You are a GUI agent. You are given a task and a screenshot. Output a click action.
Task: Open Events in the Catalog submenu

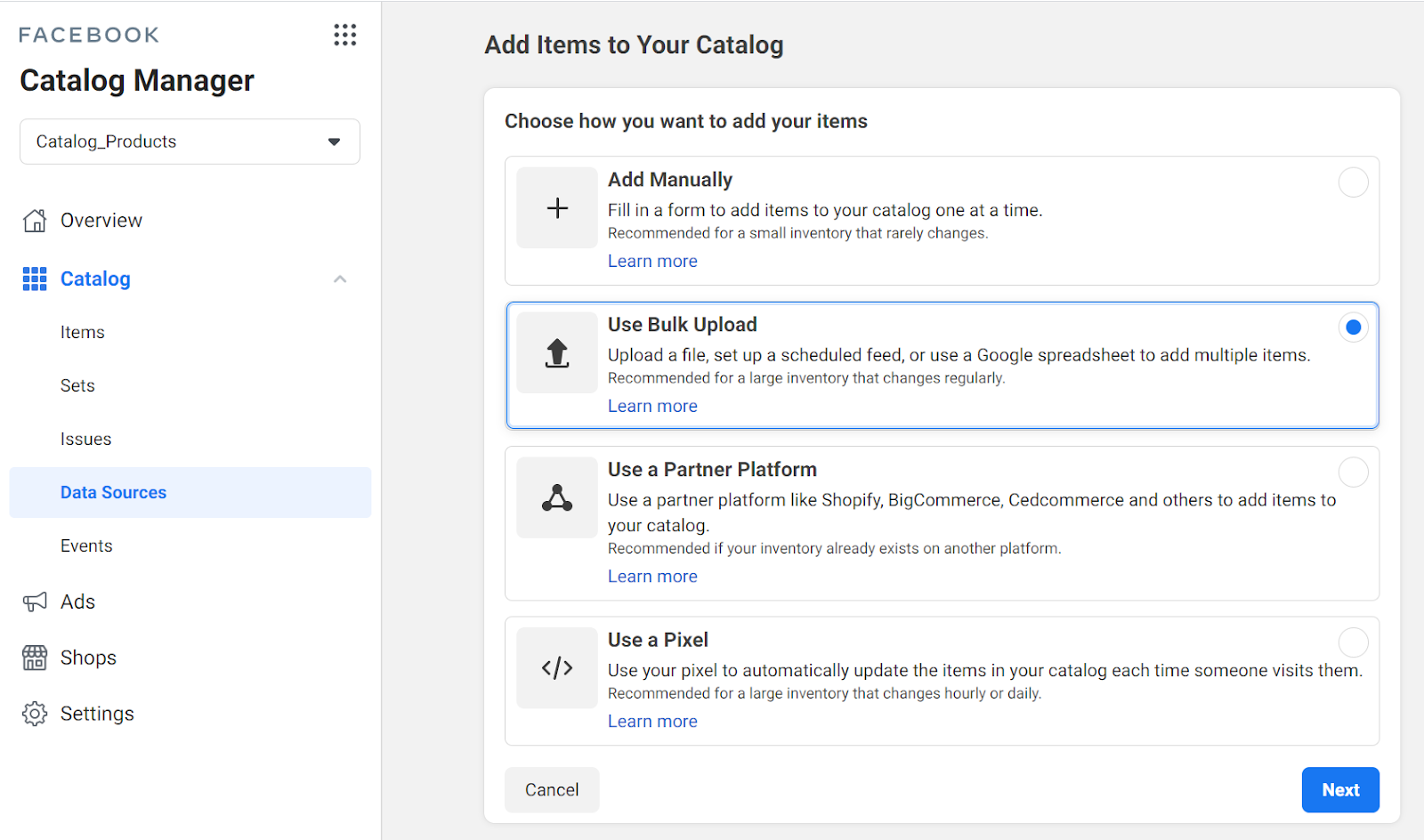pos(86,546)
